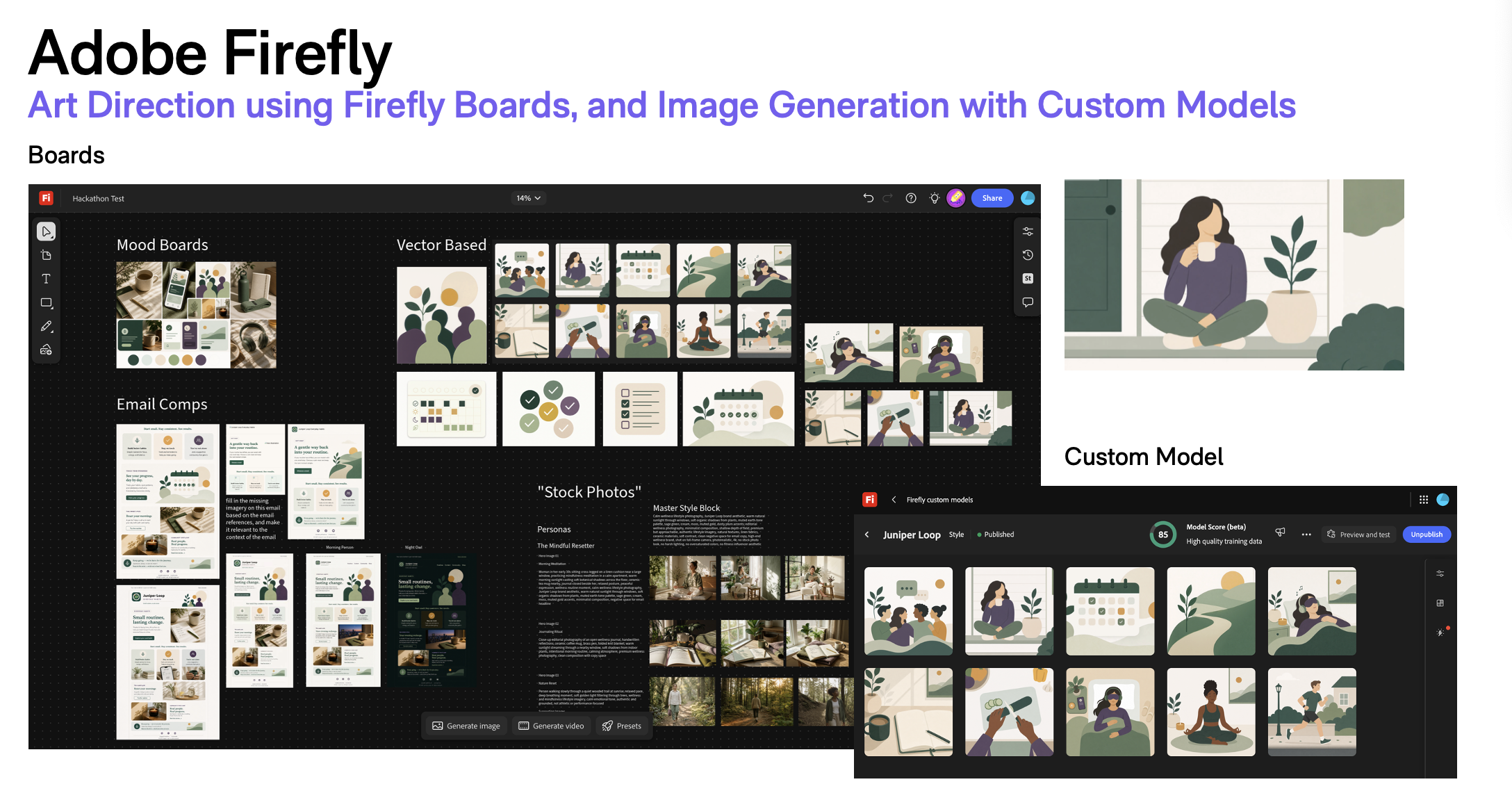Click the Preview and test button
The width and height of the screenshot is (1512, 791).
(x=1358, y=535)
